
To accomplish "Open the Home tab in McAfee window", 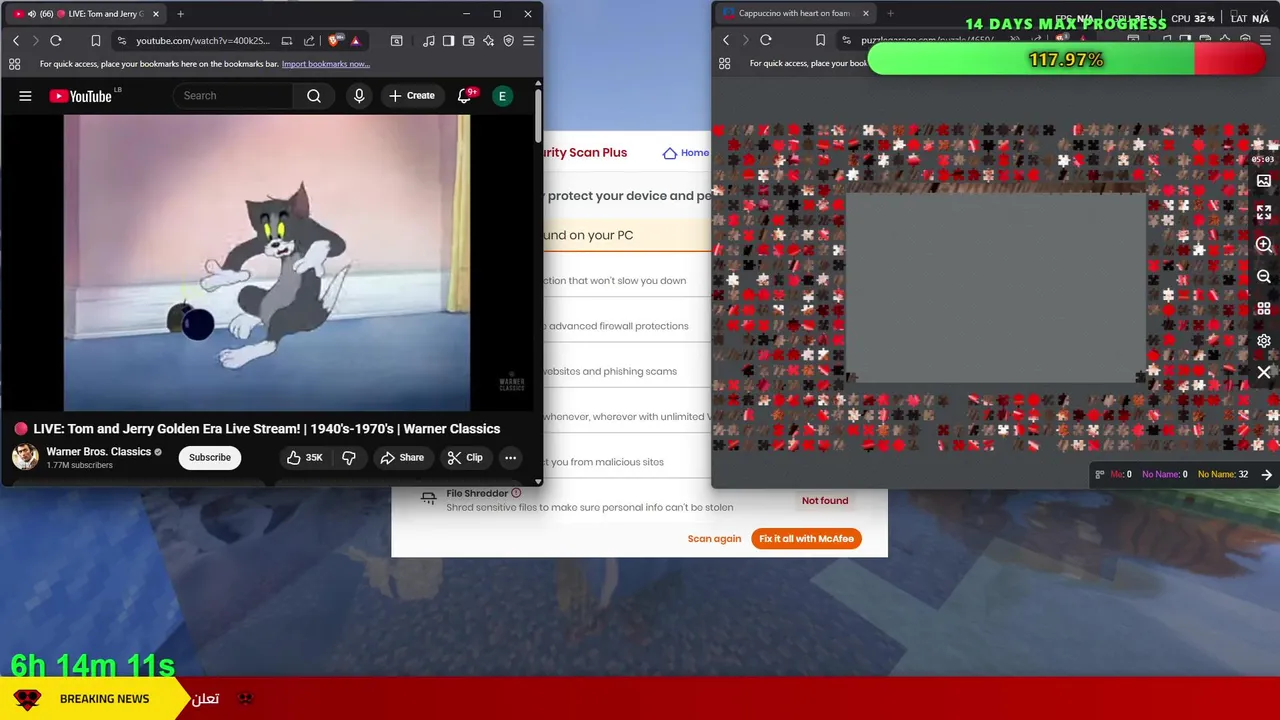I will pos(686,153).
